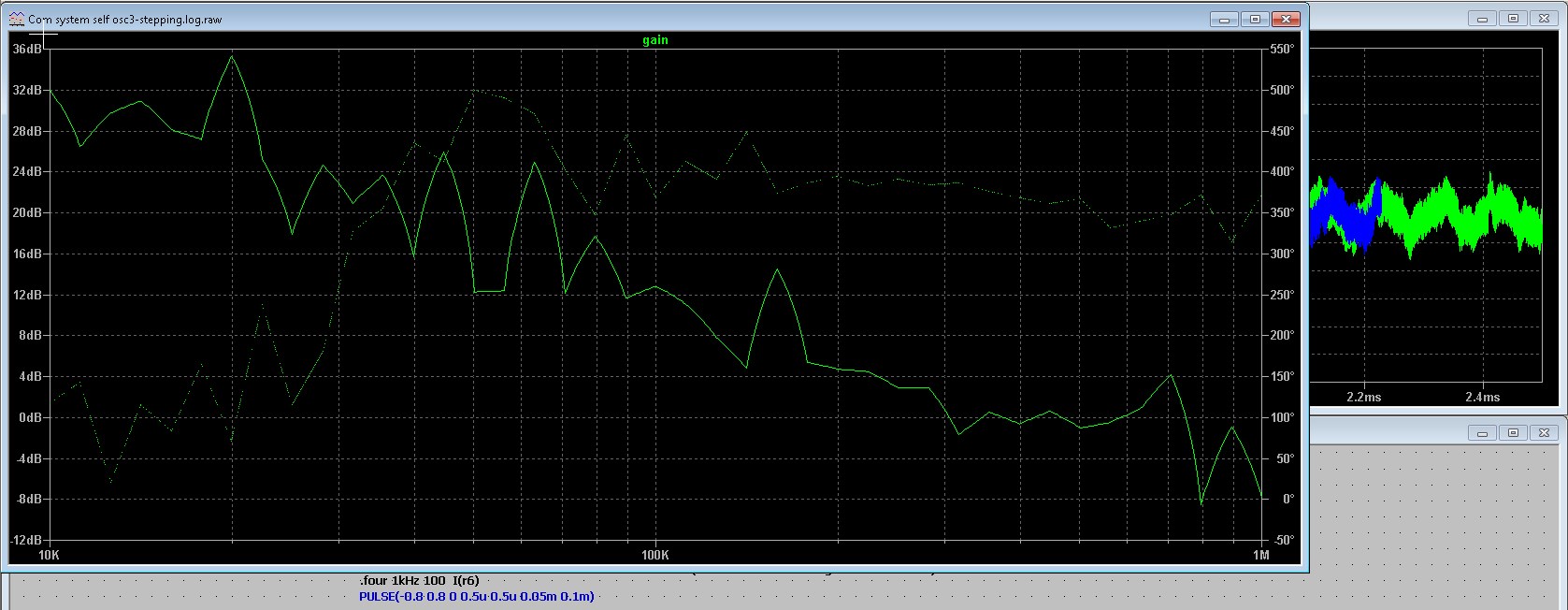Select the ".four 1kHz 100 I(r6)" directive
Image resolution: width=1568 pixels, height=610 pixels.
tap(419, 581)
